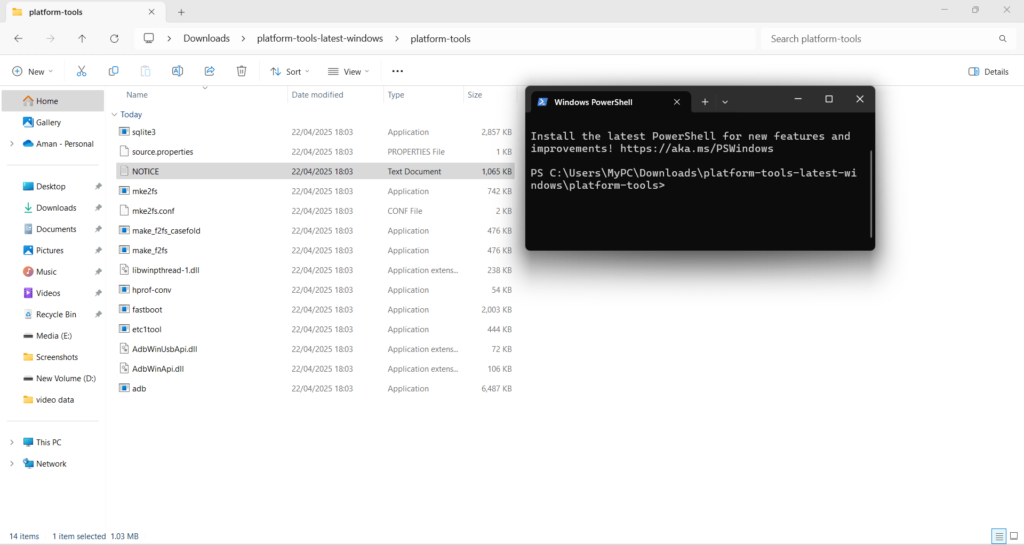Add a new File Explorer tab
1024x545 pixels.
pos(181,12)
